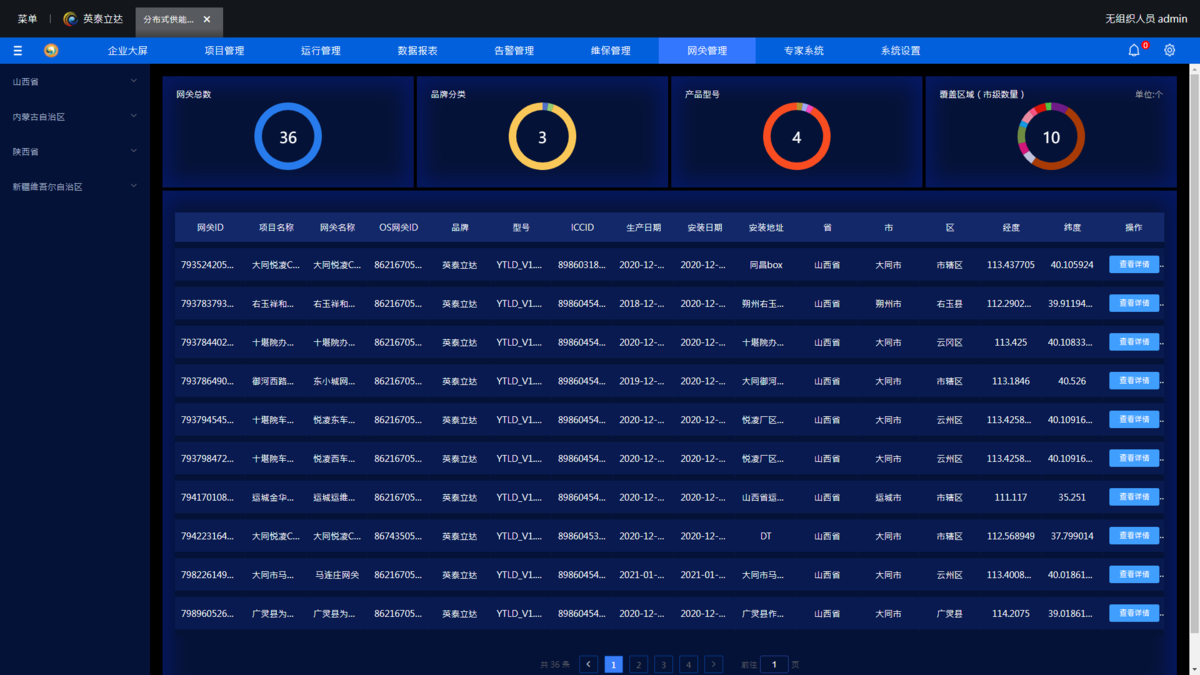Open the 告警管理 menu
Screen dimensions: 1200x675
(514, 51)
